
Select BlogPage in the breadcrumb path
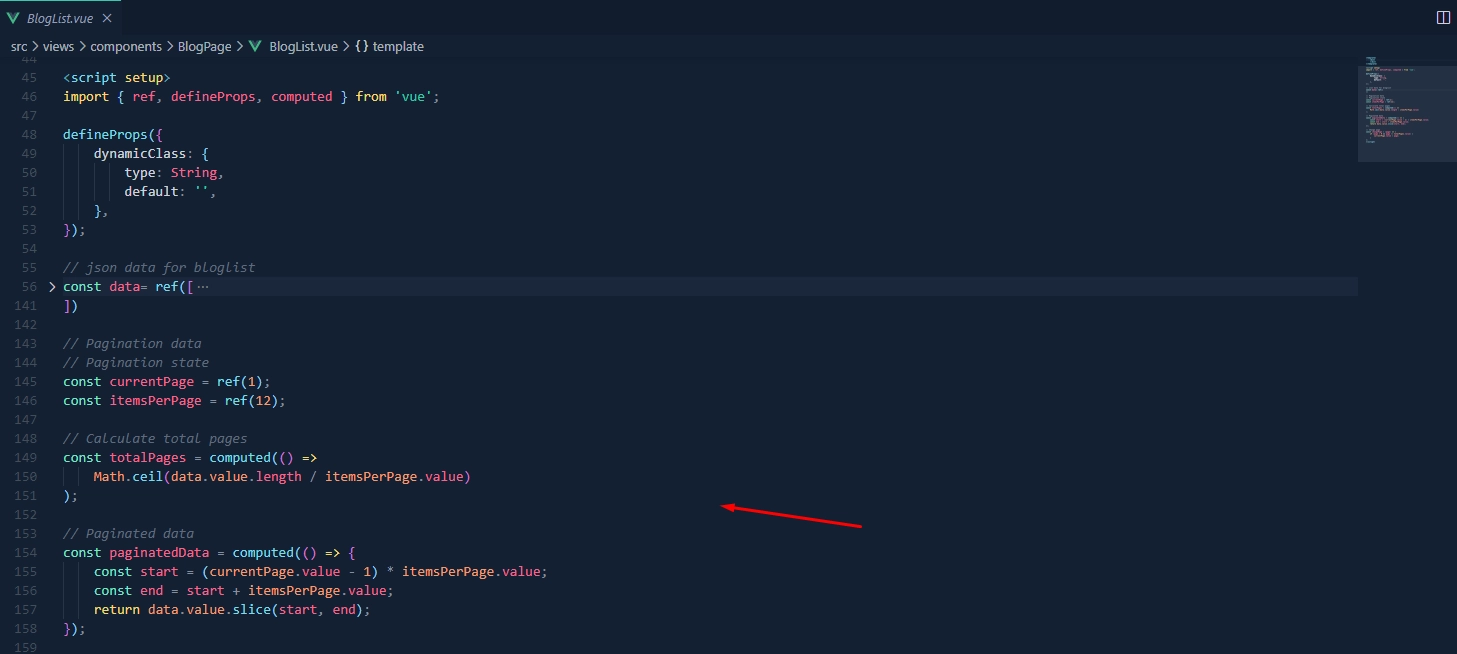coord(204,46)
